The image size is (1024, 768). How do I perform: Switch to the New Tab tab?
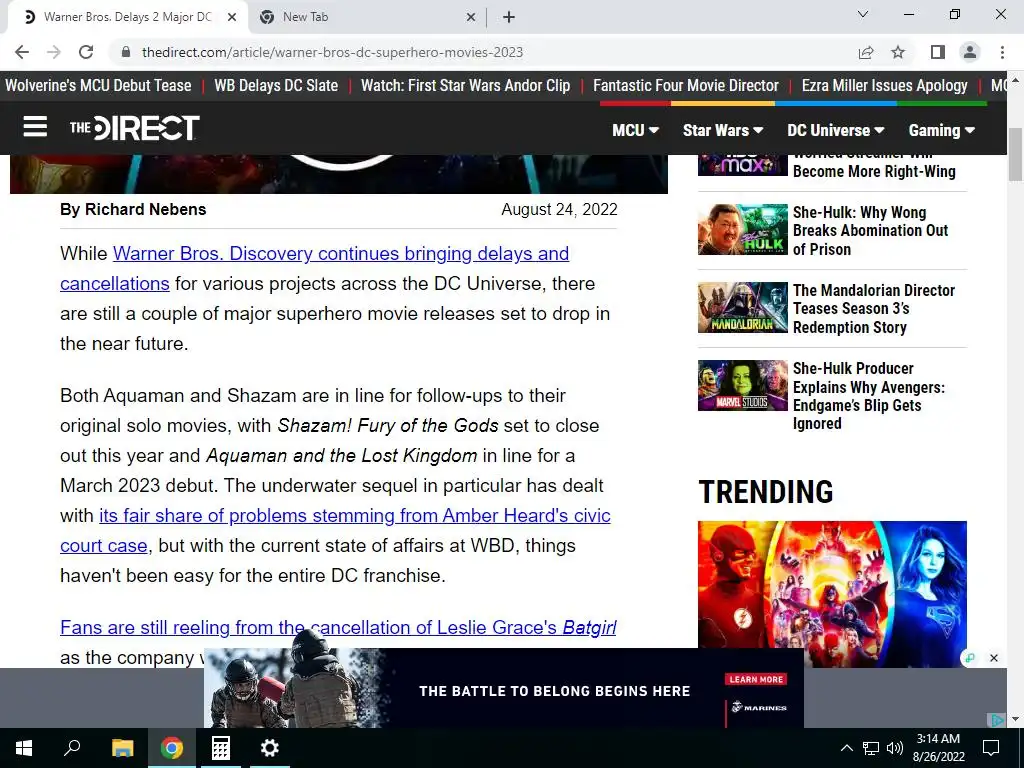point(368,17)
